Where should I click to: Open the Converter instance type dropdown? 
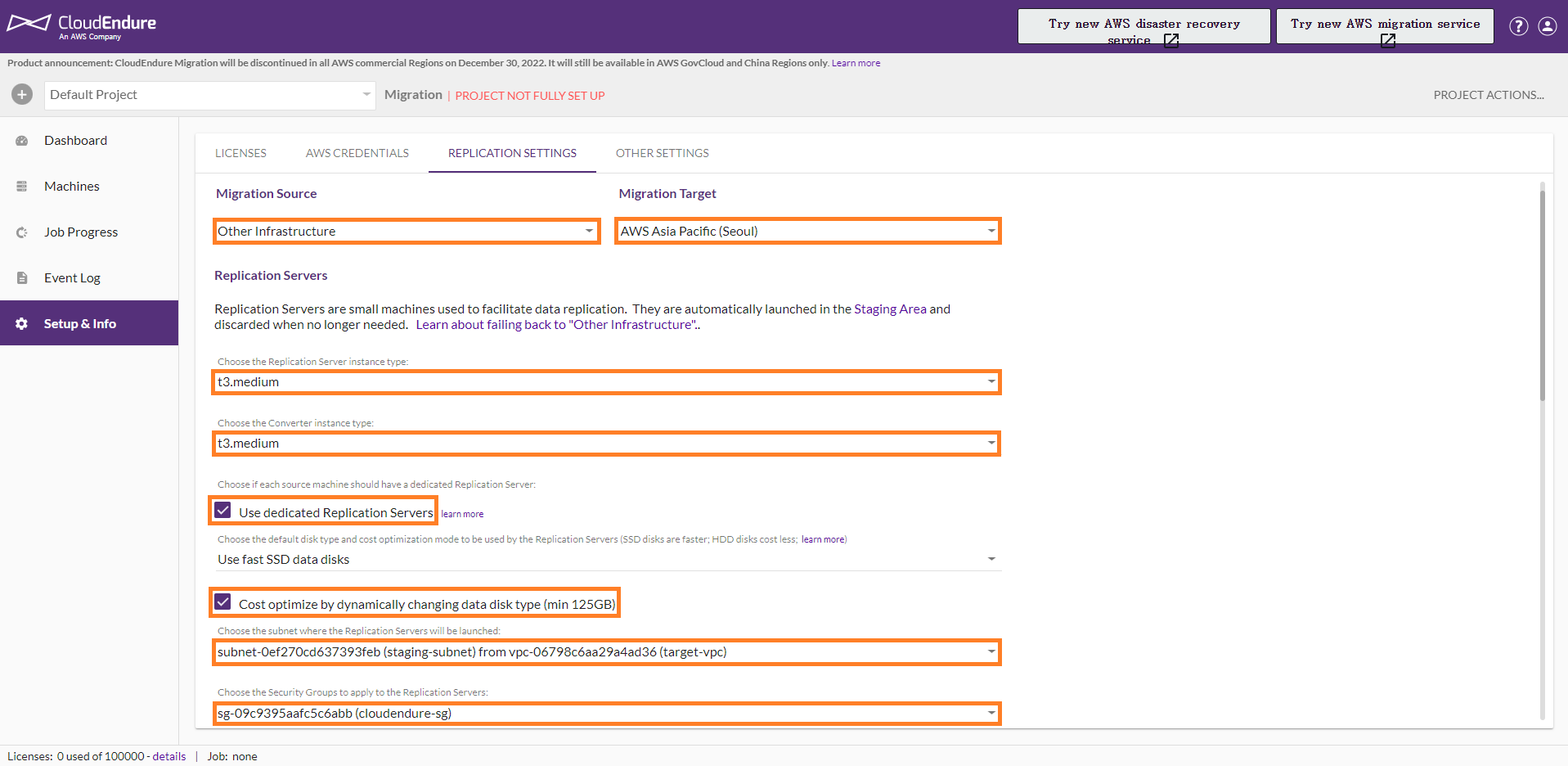pos(607,444)
